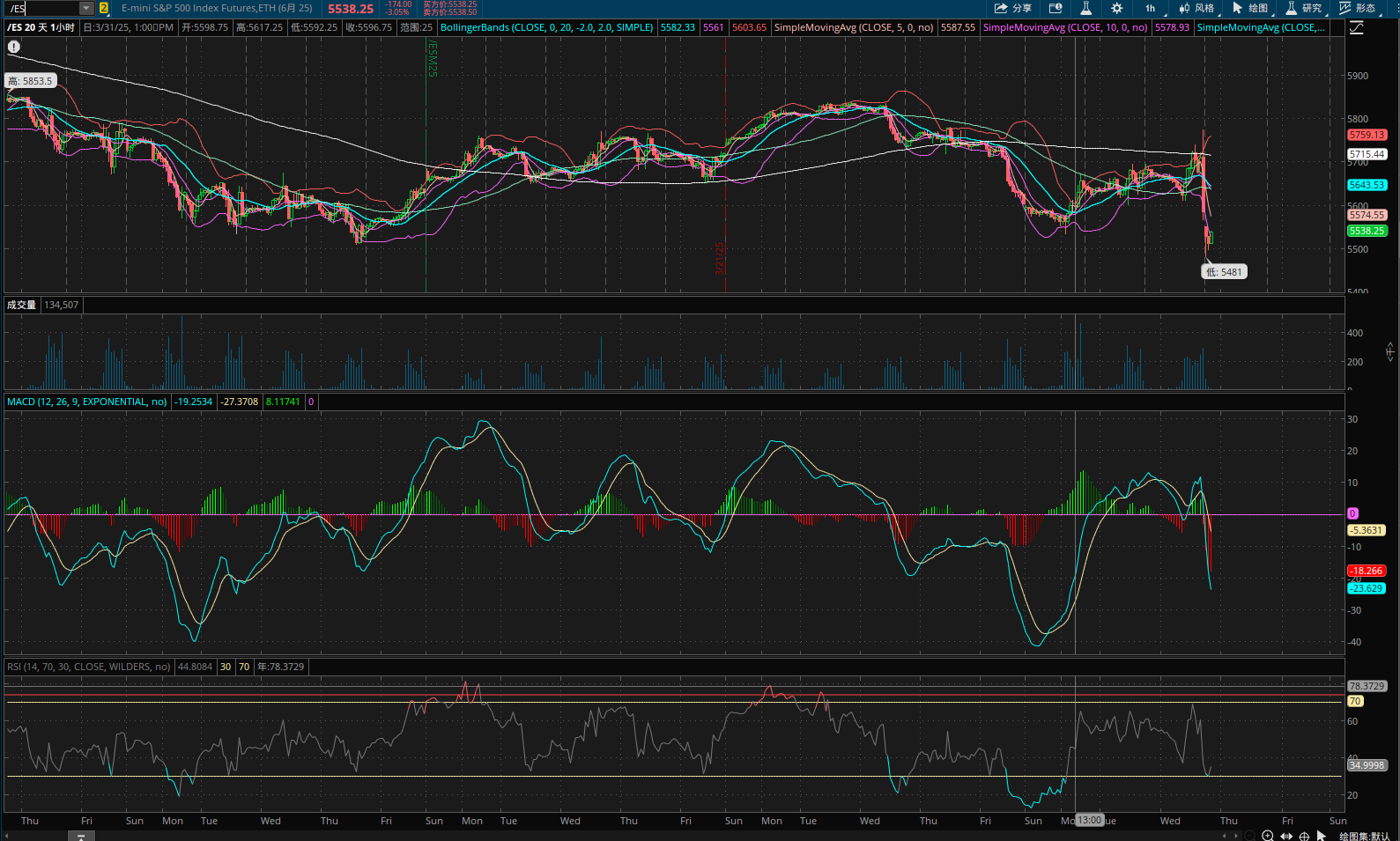Click the bid price 买方价:5538.25 text

tap(449, 4)
